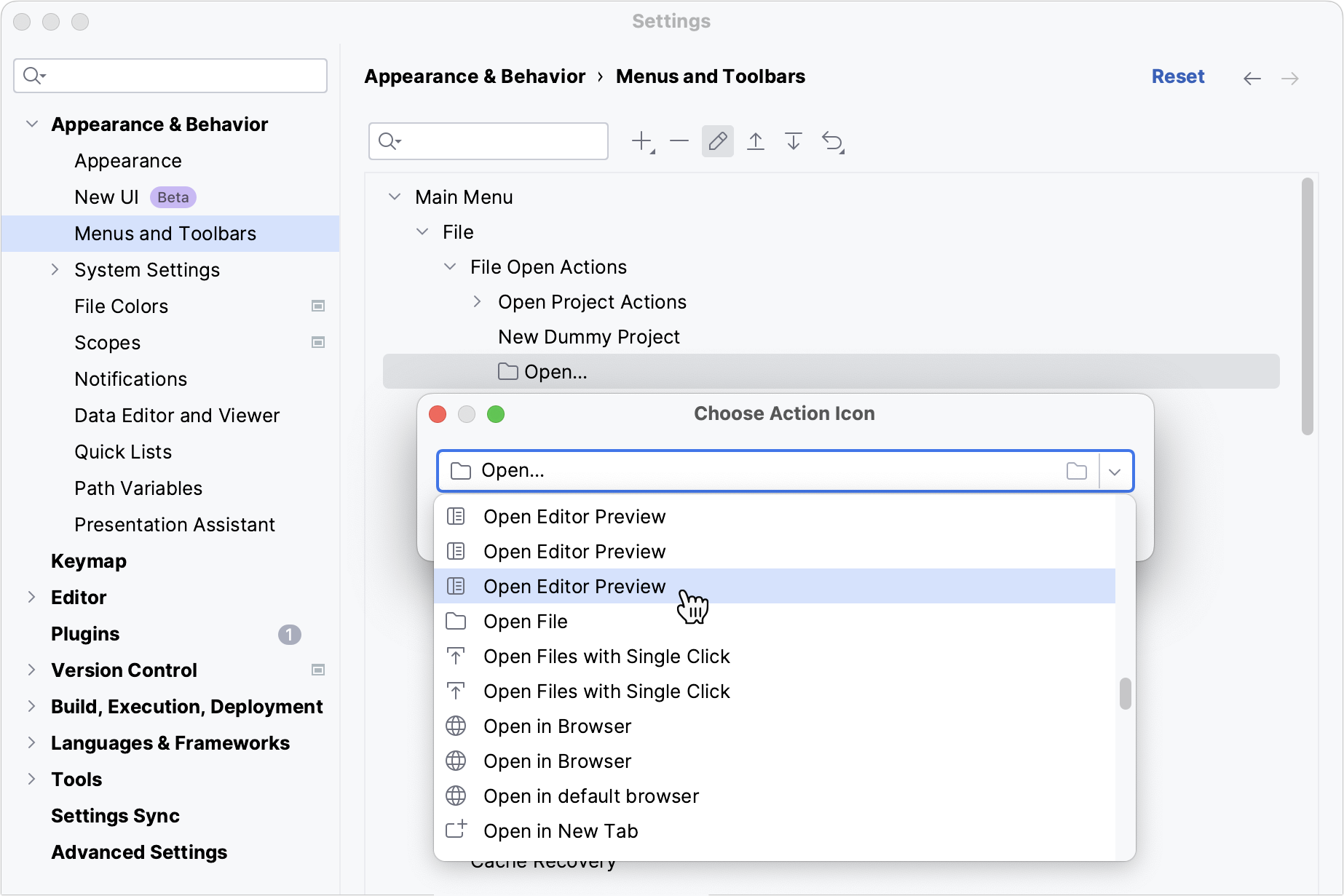Viewport: 1344px width, 896px height.
Task: Close the Choose Action Icon dialog
Action: tap(438, 414)
